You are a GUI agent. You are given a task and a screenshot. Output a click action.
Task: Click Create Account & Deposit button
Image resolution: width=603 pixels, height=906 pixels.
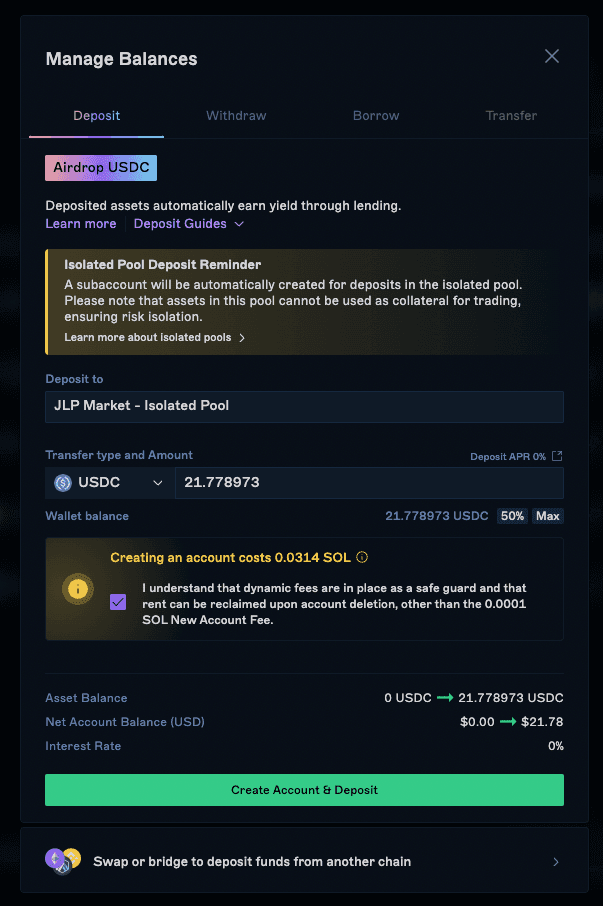[304, 790]
